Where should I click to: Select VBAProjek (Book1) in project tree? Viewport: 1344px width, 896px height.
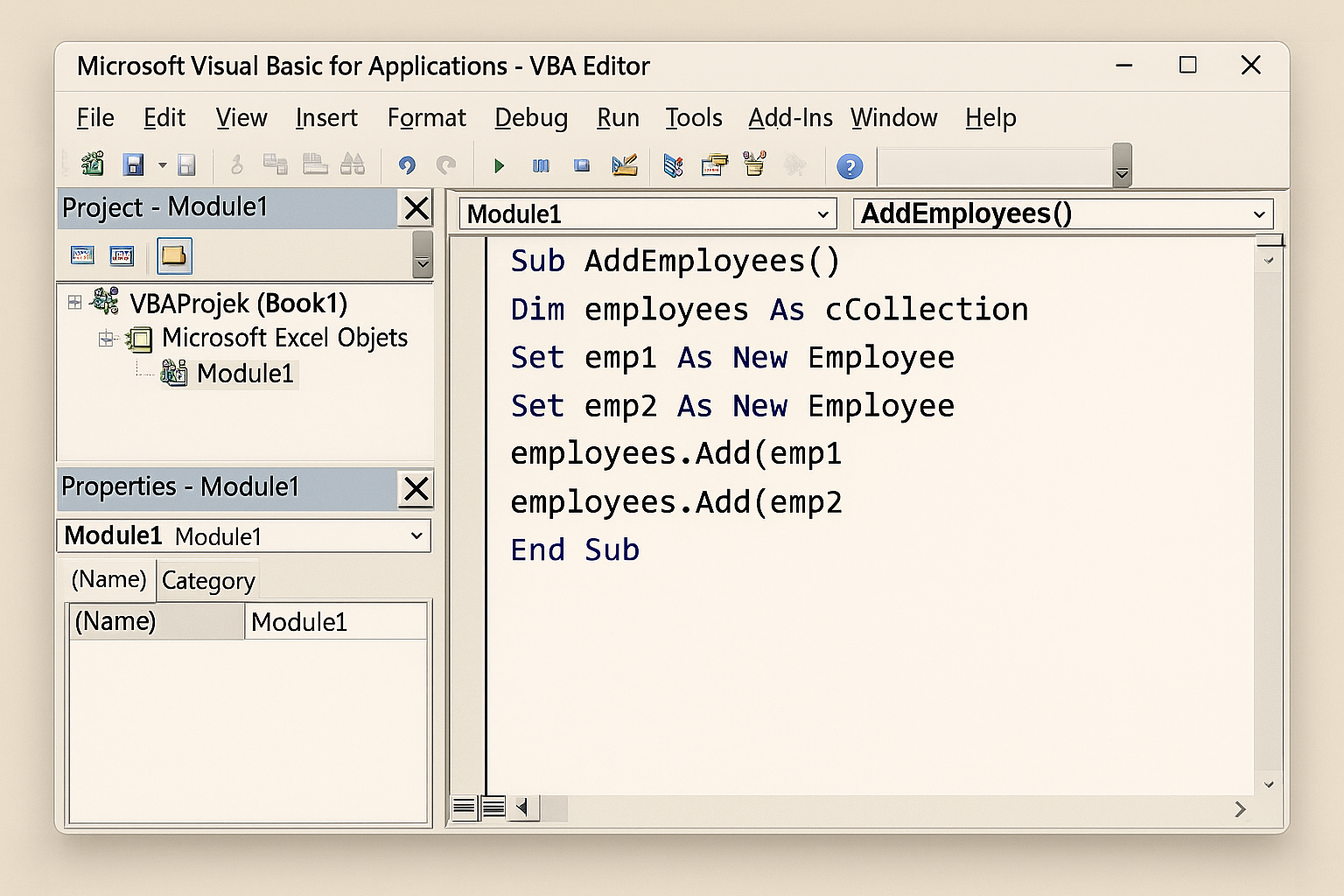click(x=239, y=304)
